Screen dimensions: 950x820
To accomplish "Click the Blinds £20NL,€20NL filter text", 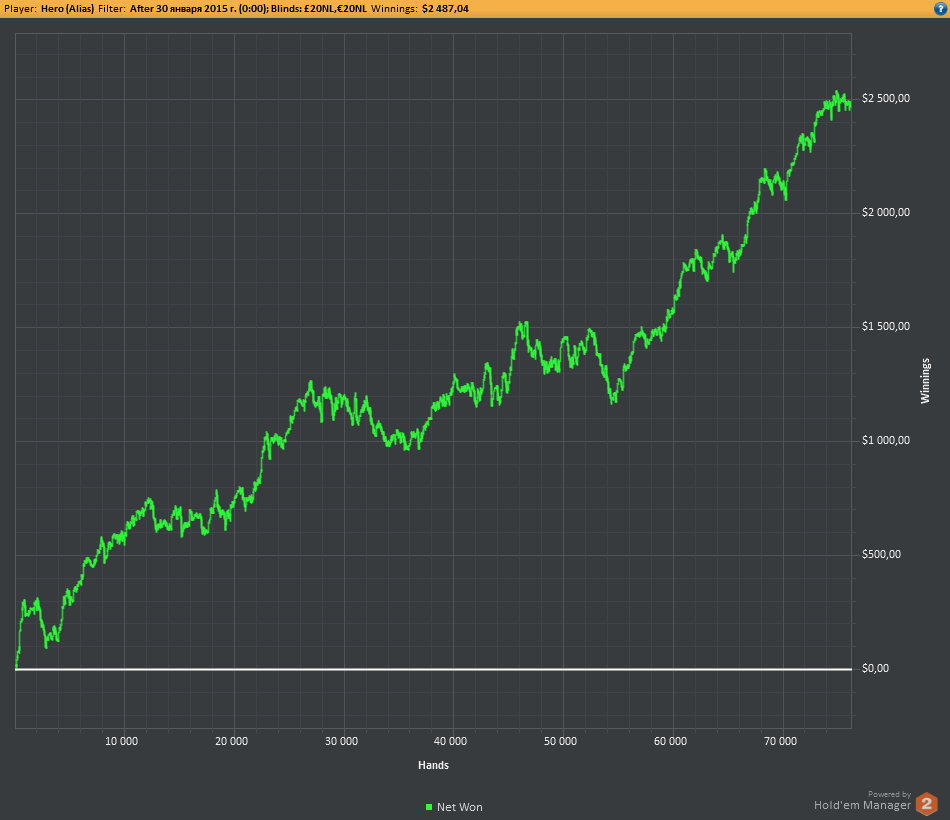I will [319, 9].
